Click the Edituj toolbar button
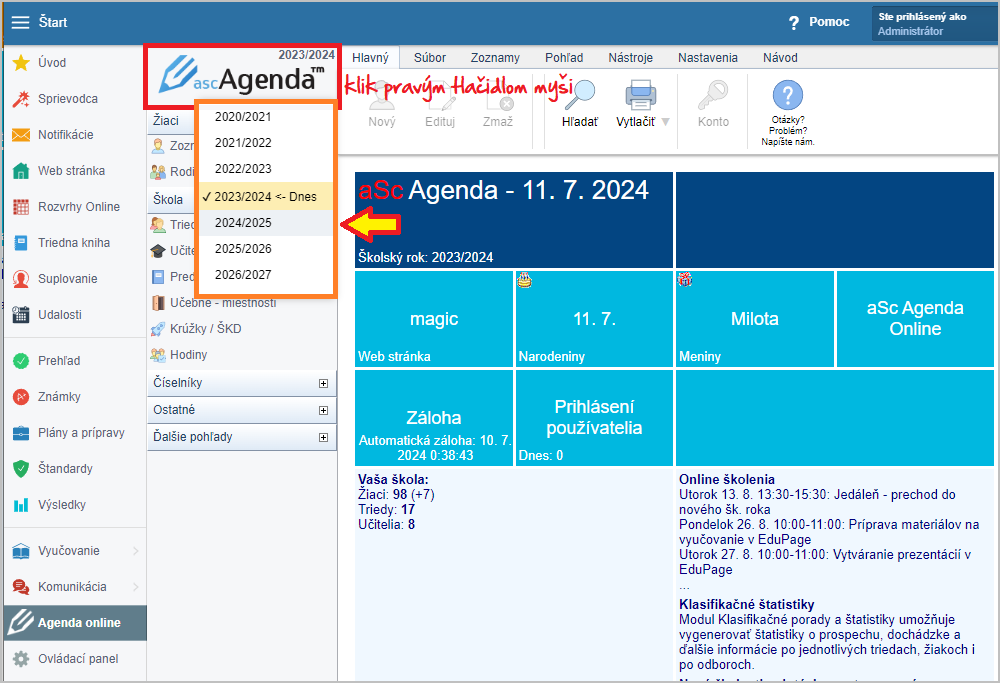Viewport: 1000px width, 683px height. point(440,103)
